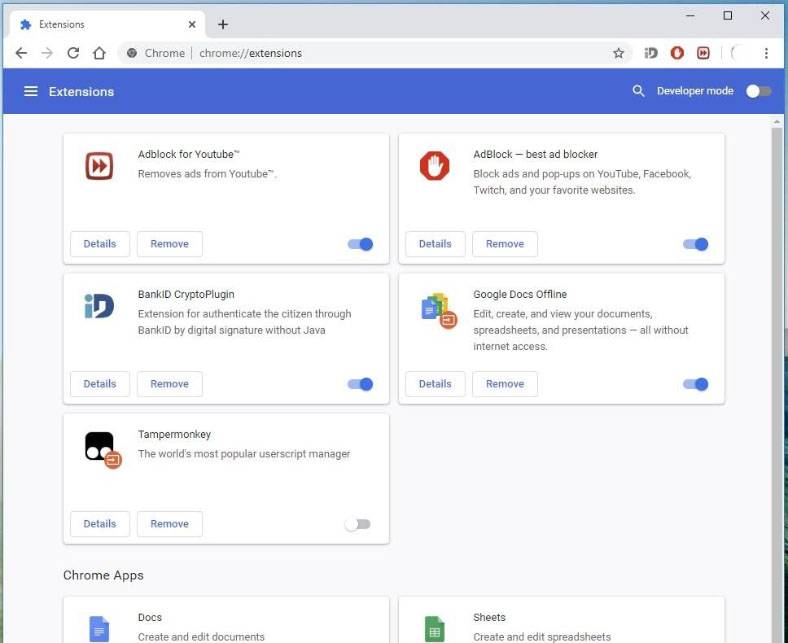Click the chrome://extensions address bar
The height and width of the screenshot is (643, 788).
372,53
